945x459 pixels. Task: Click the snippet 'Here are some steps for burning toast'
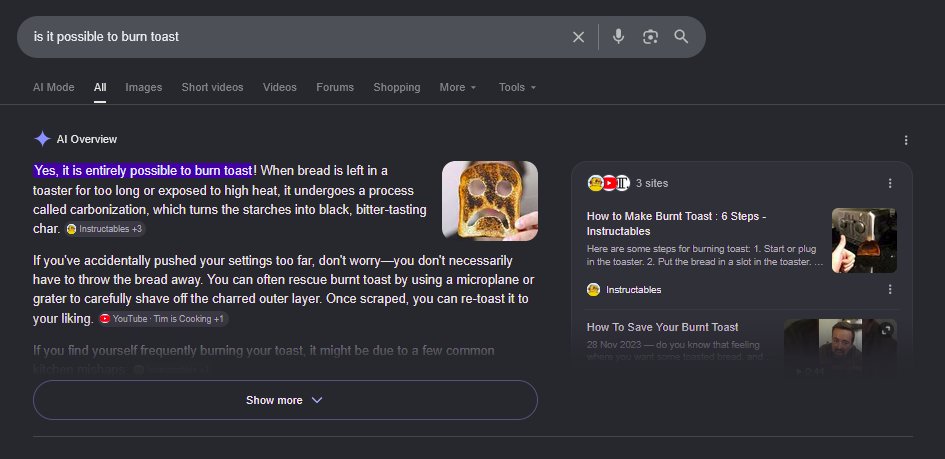click(705, 255)
